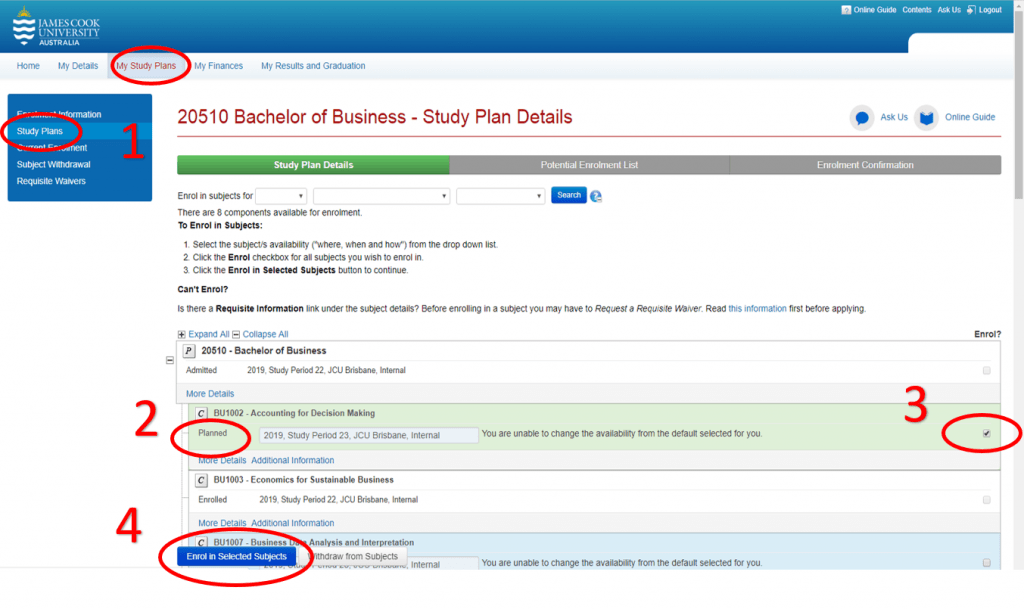Viewport: 1024px width, 609px height.
Task: Switch to the Potential Enrolment List tab
Action: 589,165
